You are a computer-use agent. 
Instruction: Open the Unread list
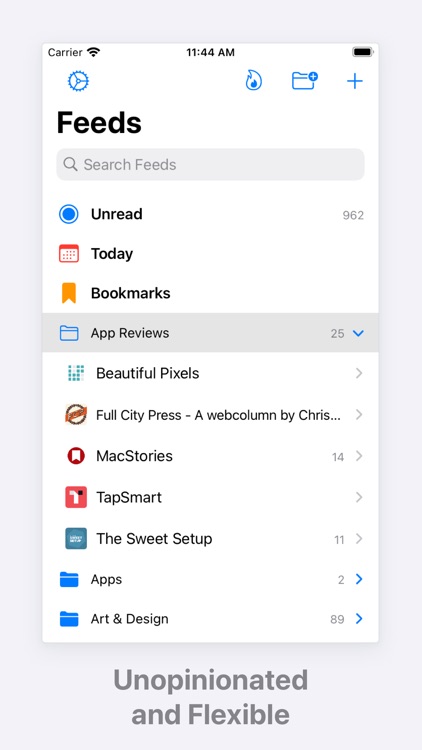pos(211,214)
